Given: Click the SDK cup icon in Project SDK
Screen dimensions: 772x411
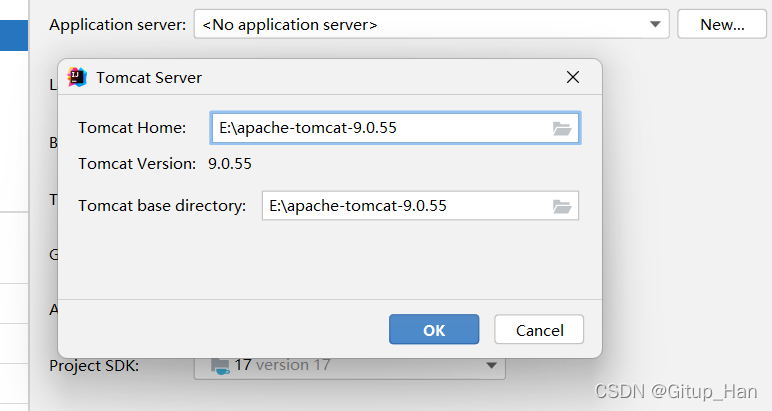Looking at the screenshot, I should (220, 366).
